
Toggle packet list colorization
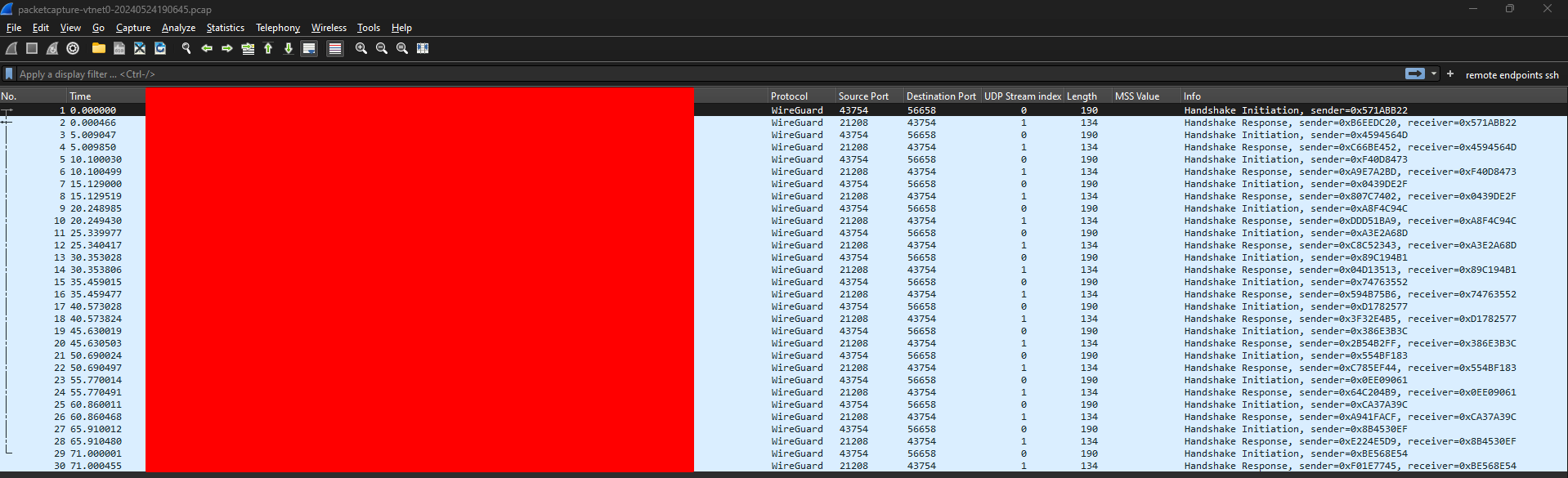click(x=335, y=48)
